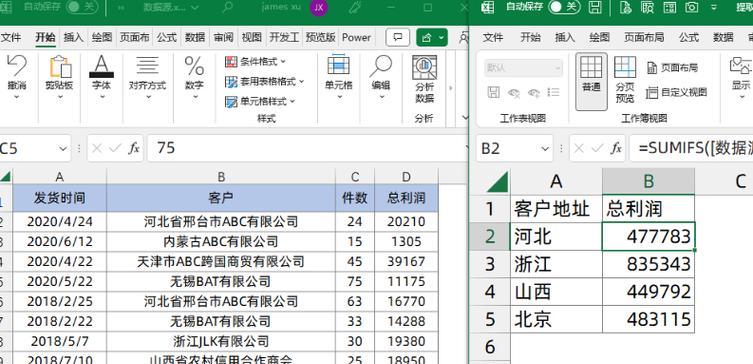The width and height of the screenshot is (753, 364).
Task: Select the 件数 header cell
Action: (355, 198)
